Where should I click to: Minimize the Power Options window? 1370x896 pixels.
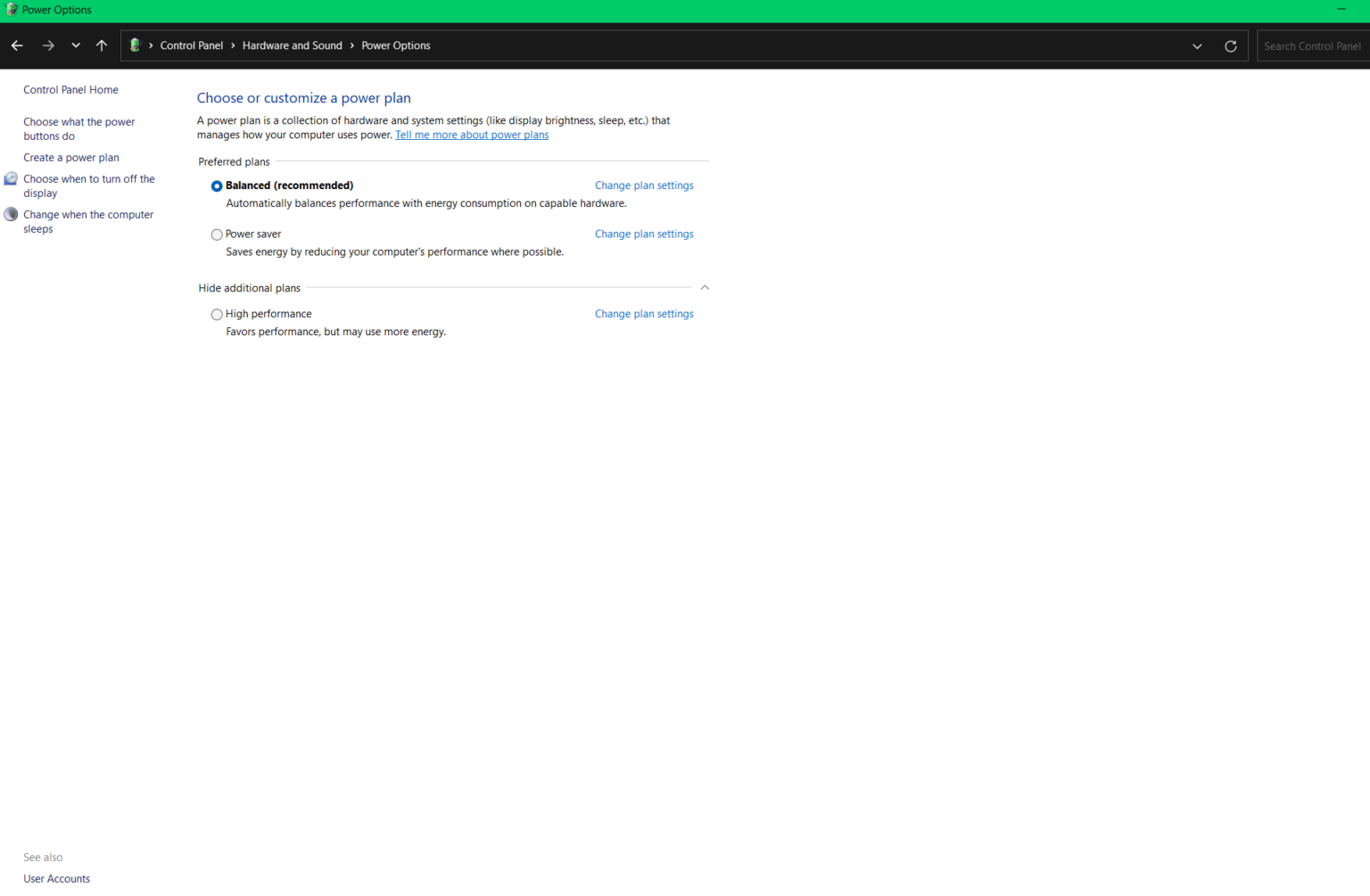[1341, 10]
